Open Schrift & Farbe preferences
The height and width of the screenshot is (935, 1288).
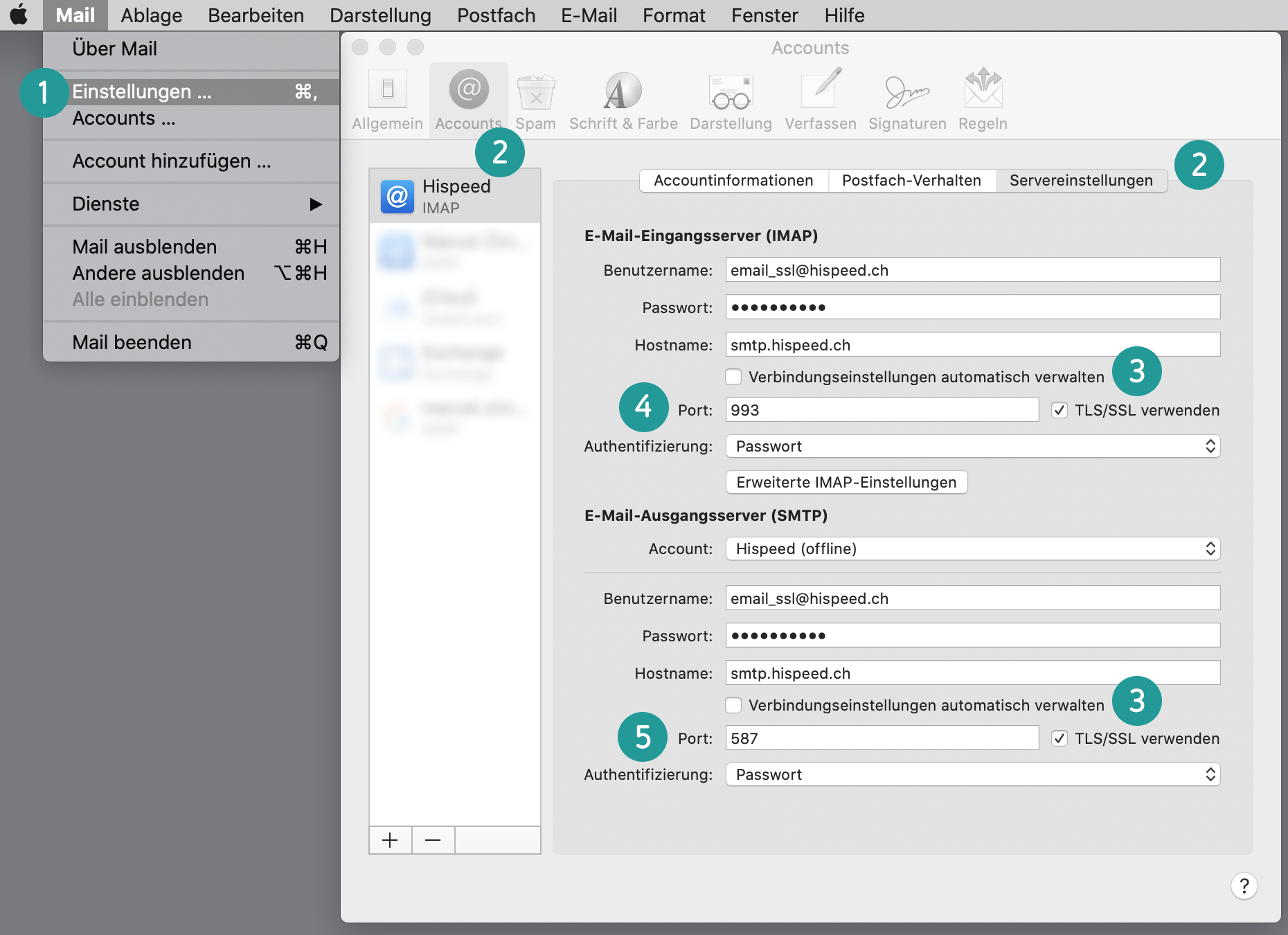(x=623, y=100)
